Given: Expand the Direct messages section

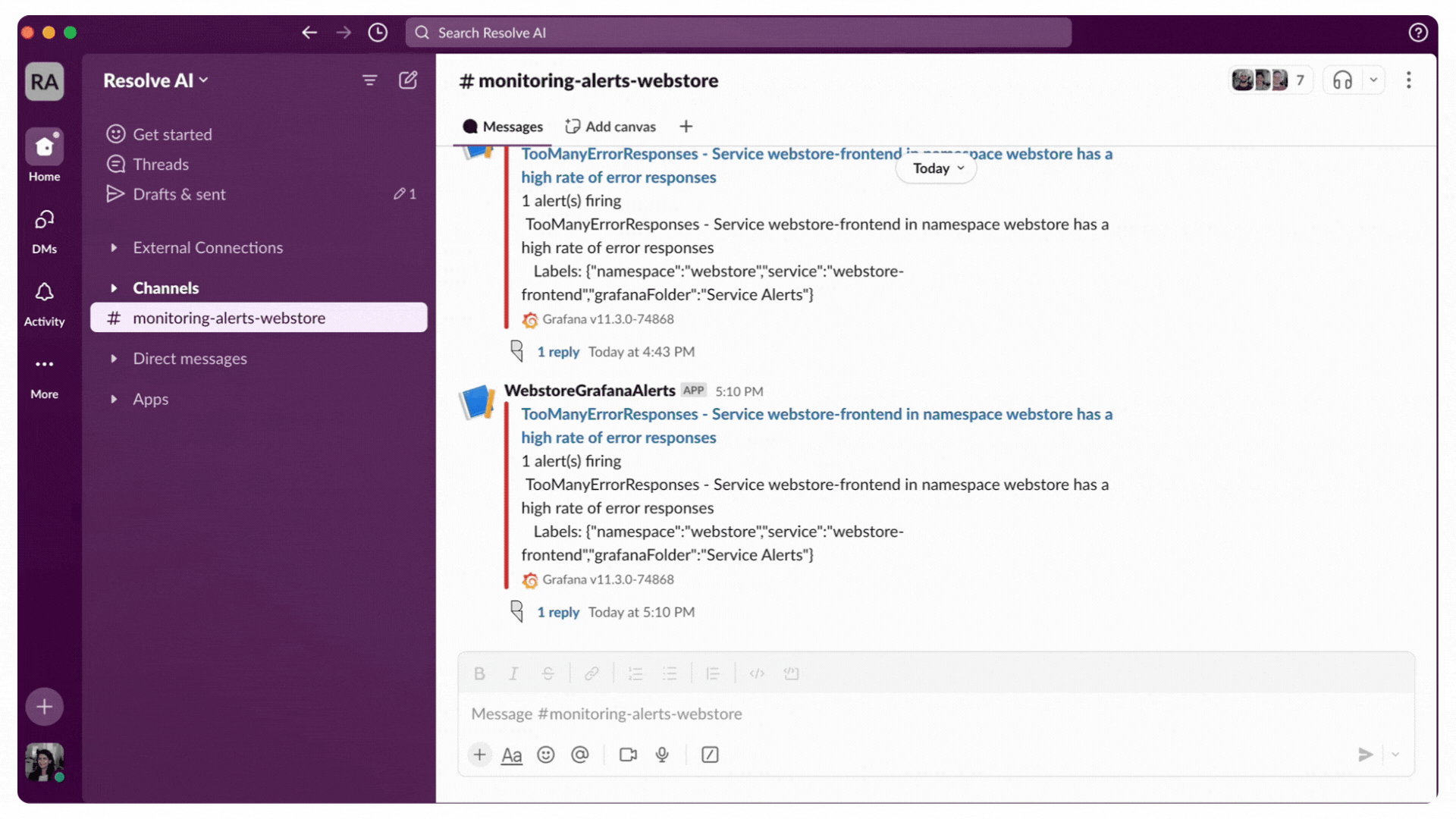Looking at the screenshot, I should tap(190, 359).
